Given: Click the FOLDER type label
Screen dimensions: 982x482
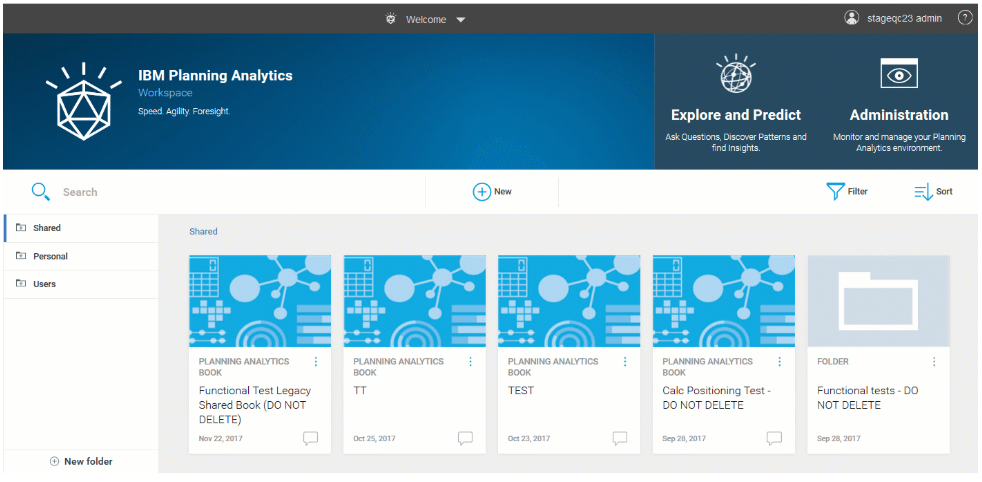Looking at the screenshot, I should click(833, 362).
